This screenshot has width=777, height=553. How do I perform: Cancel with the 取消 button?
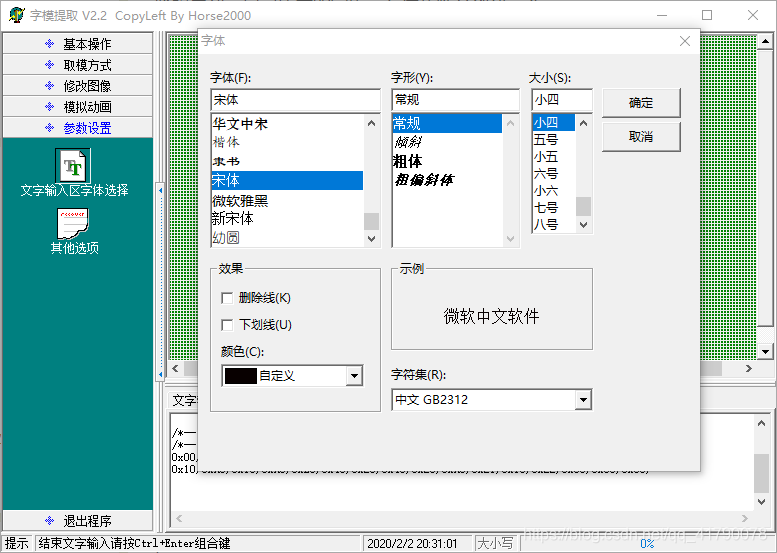pos(641,136)
